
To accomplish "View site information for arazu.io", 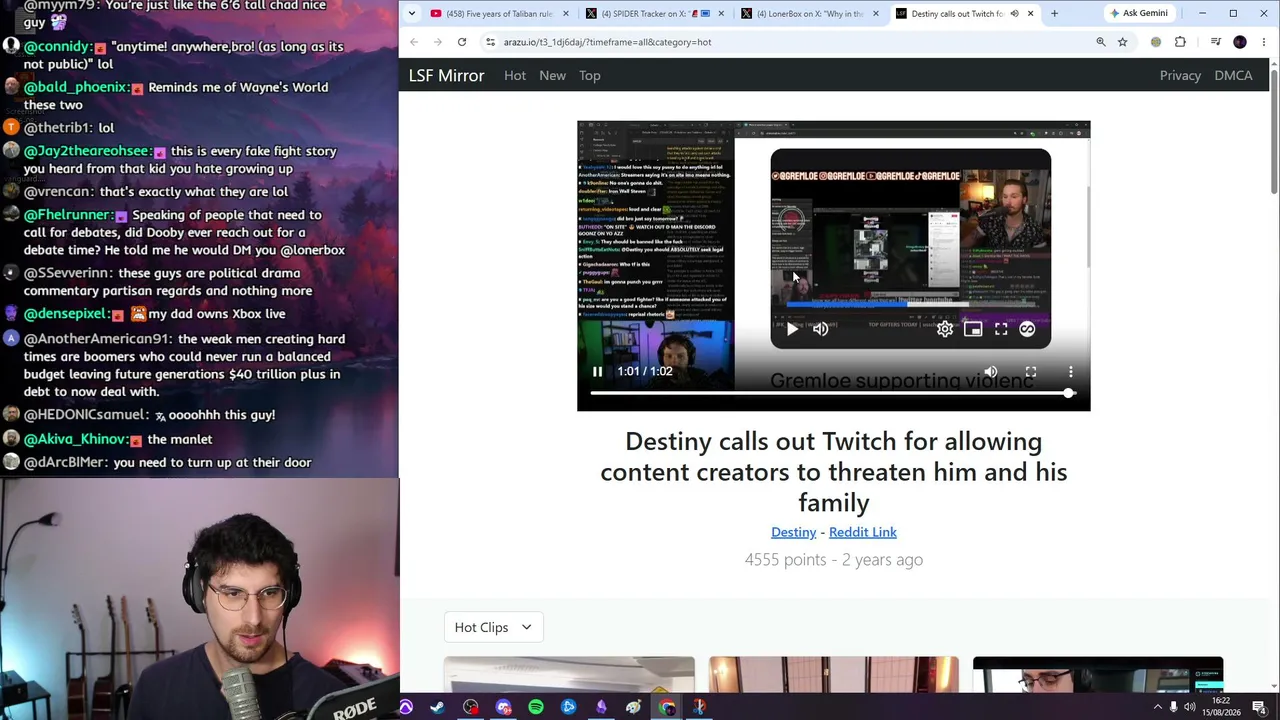I will coord(490,42).
